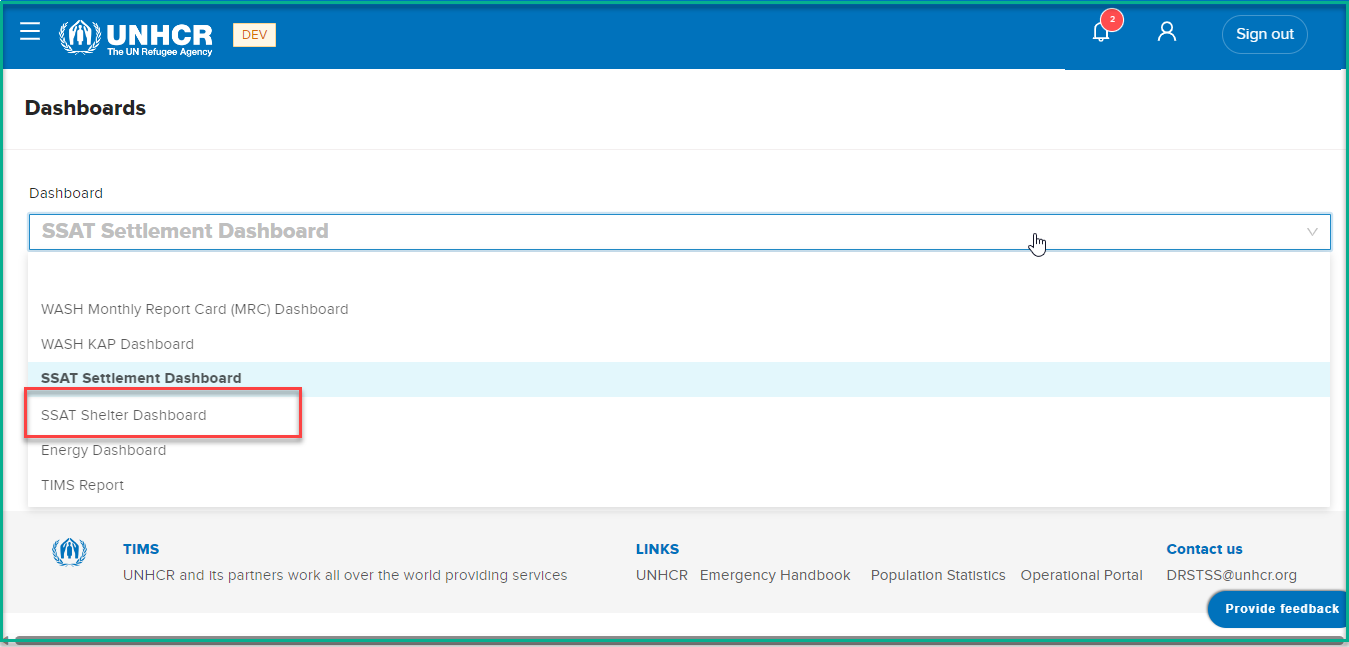Select SSAT Settlement Dashboard option
Screen dimensions: 1349x647
pyautogui.click(x=679, y=379)
